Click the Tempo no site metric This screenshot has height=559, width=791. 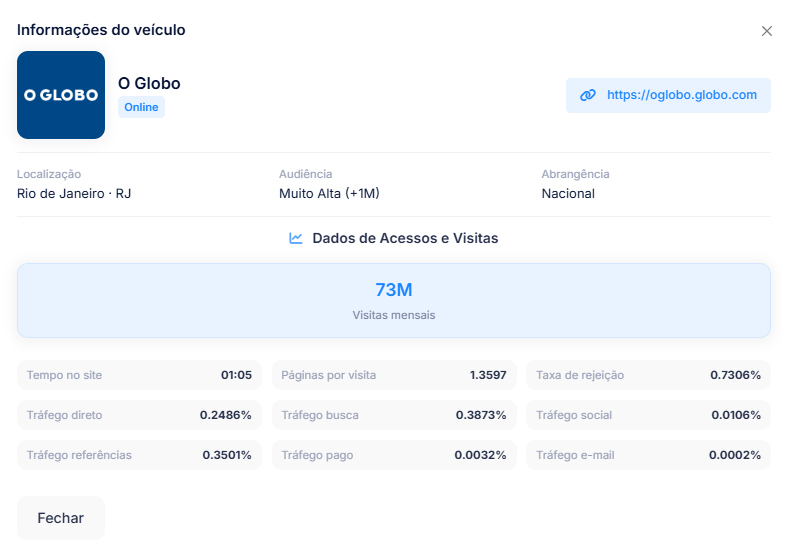coord(139,375)
